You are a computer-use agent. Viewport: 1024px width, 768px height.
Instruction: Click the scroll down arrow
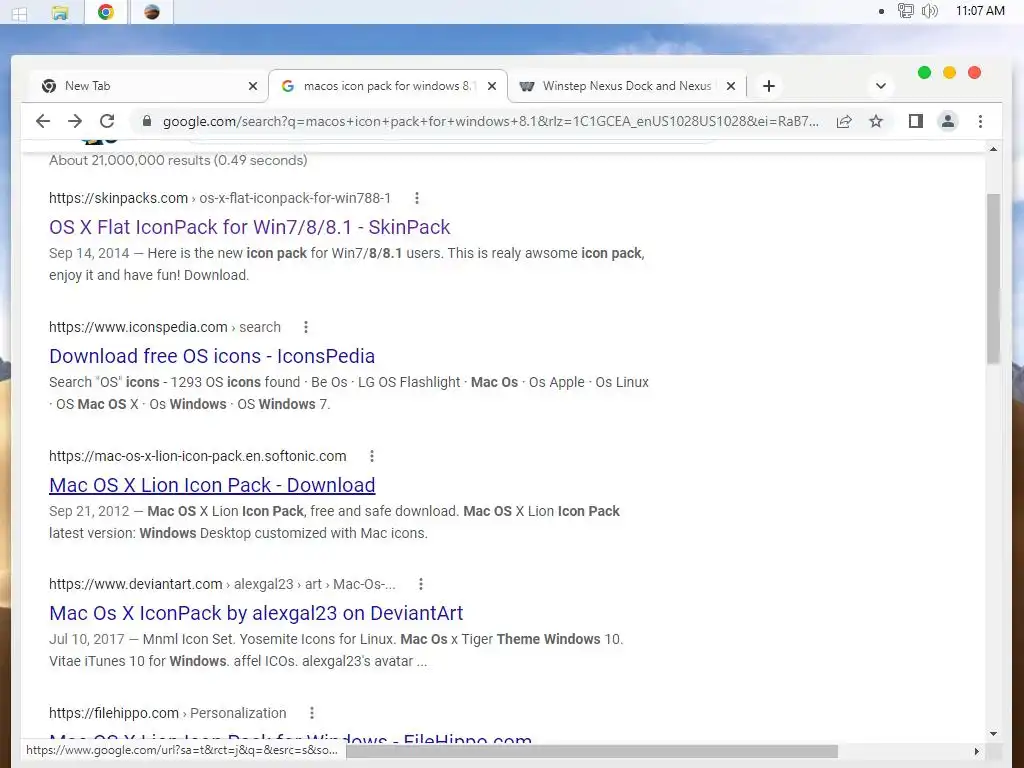pyautogui.click(x=993, y=734)
